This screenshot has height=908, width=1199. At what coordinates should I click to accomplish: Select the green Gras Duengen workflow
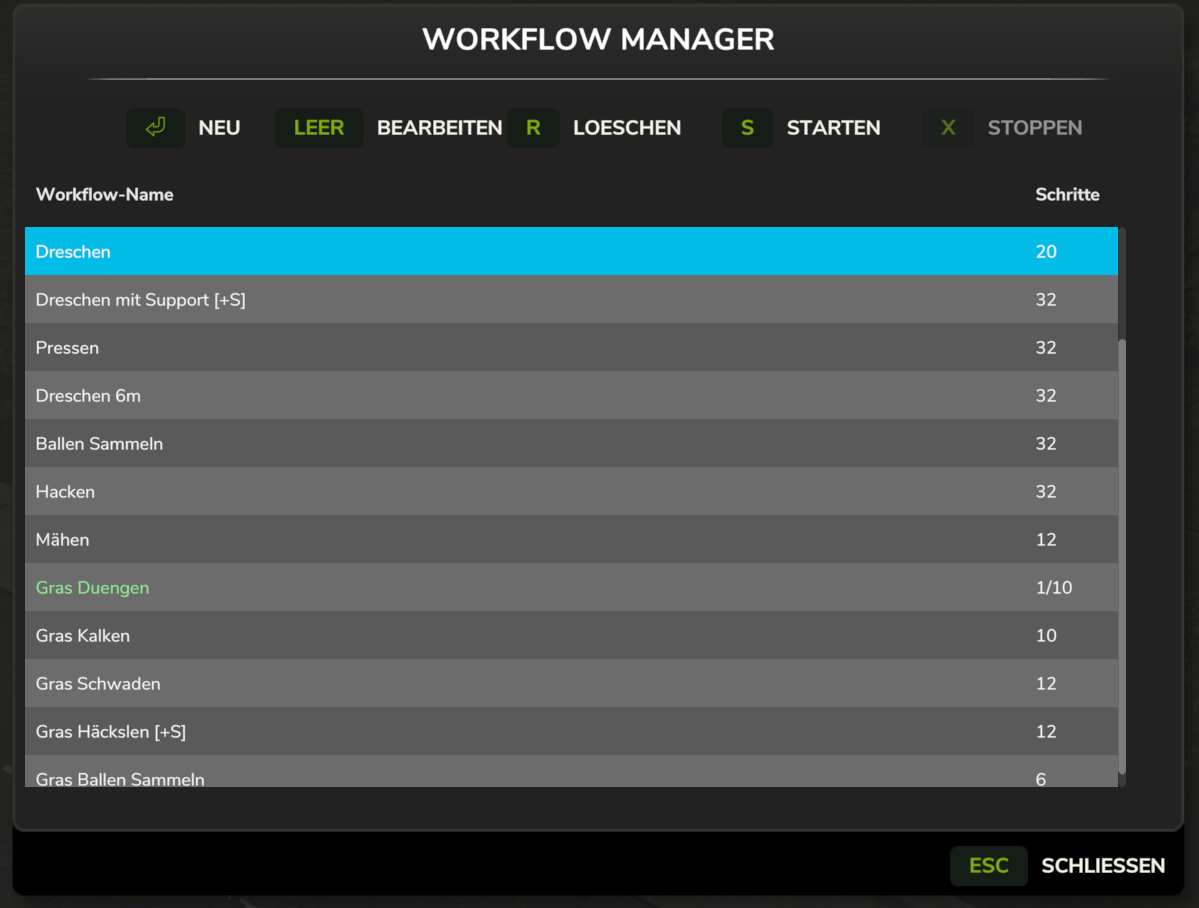pyautogui.click(x=571, y=587)
